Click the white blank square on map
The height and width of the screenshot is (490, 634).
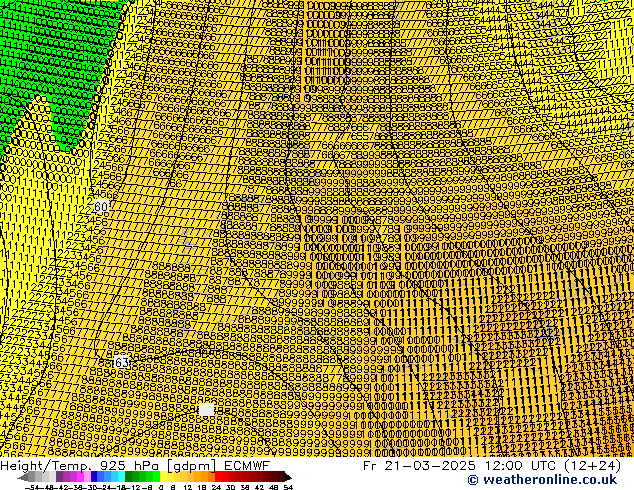pos(206,409)
